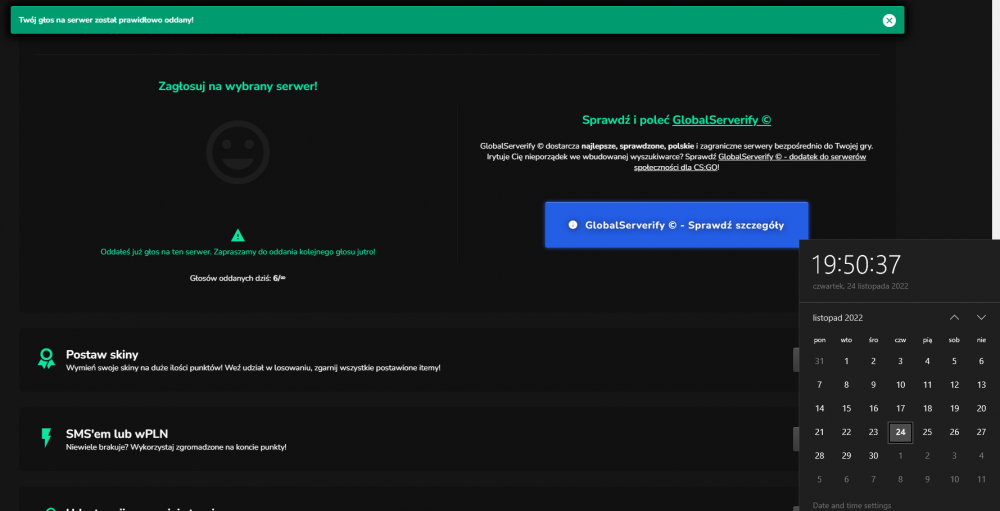Select November 27 in calendar

tap(982, 432)
